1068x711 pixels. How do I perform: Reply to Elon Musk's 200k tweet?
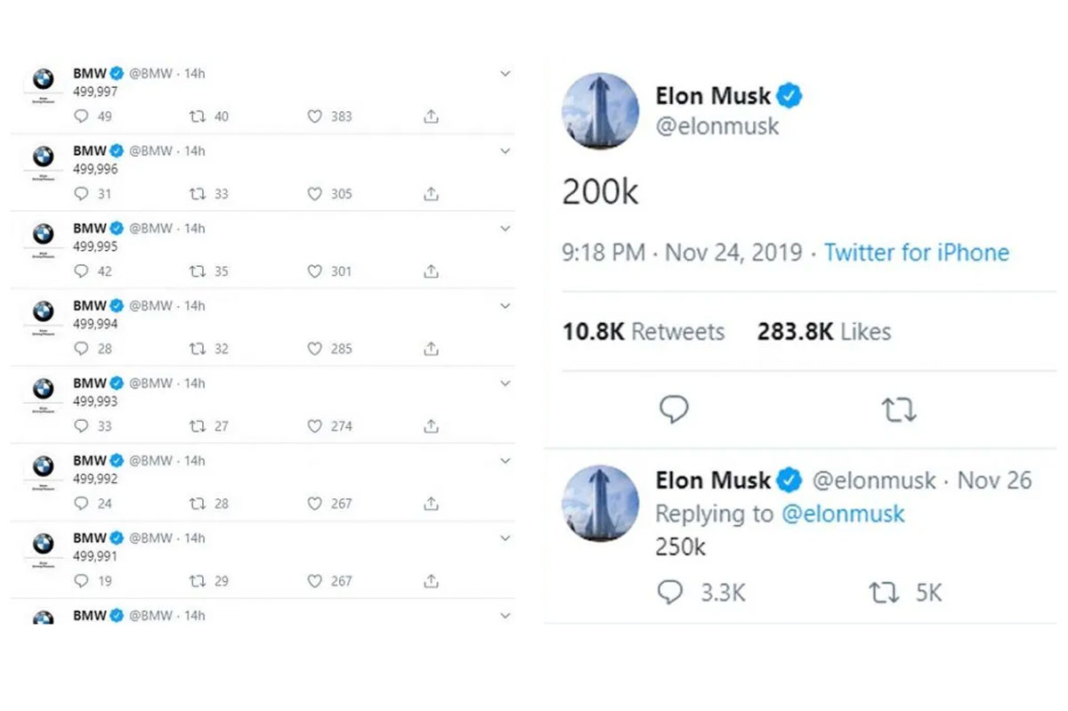tap(674, 409)
